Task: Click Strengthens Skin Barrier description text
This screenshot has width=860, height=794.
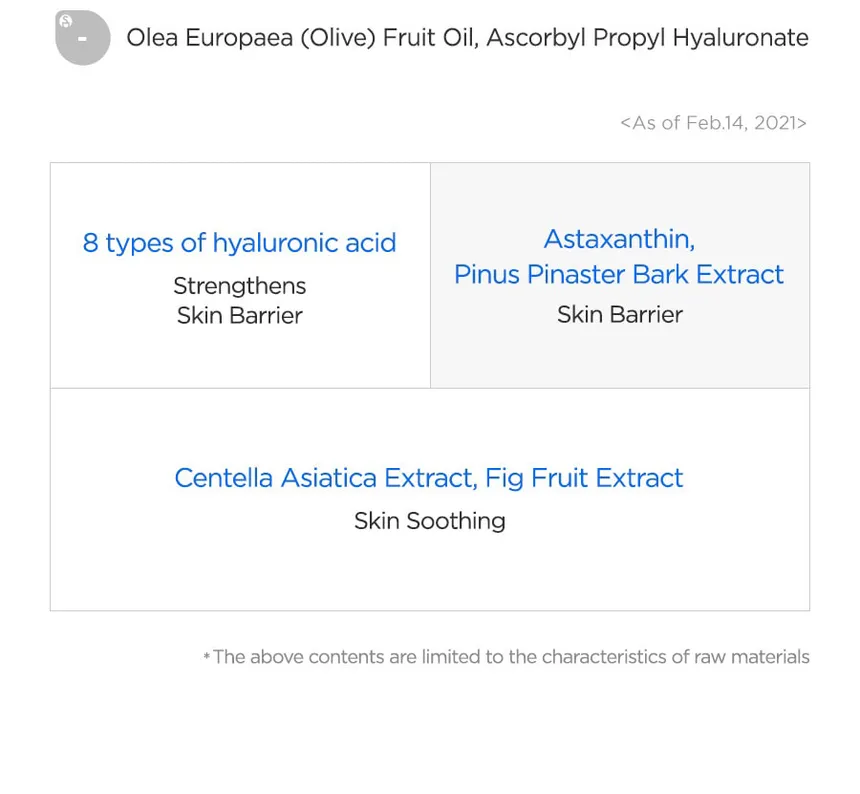Action: 239,301
